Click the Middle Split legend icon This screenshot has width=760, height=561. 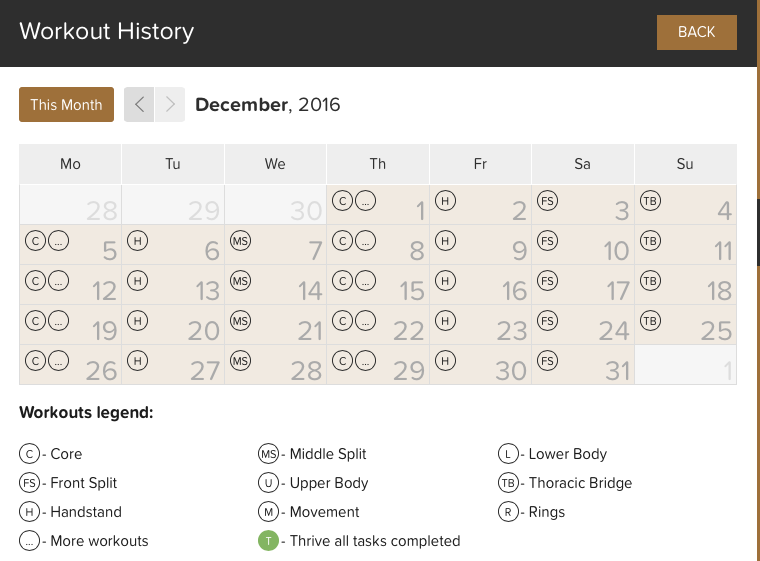(x=269, y=454)
